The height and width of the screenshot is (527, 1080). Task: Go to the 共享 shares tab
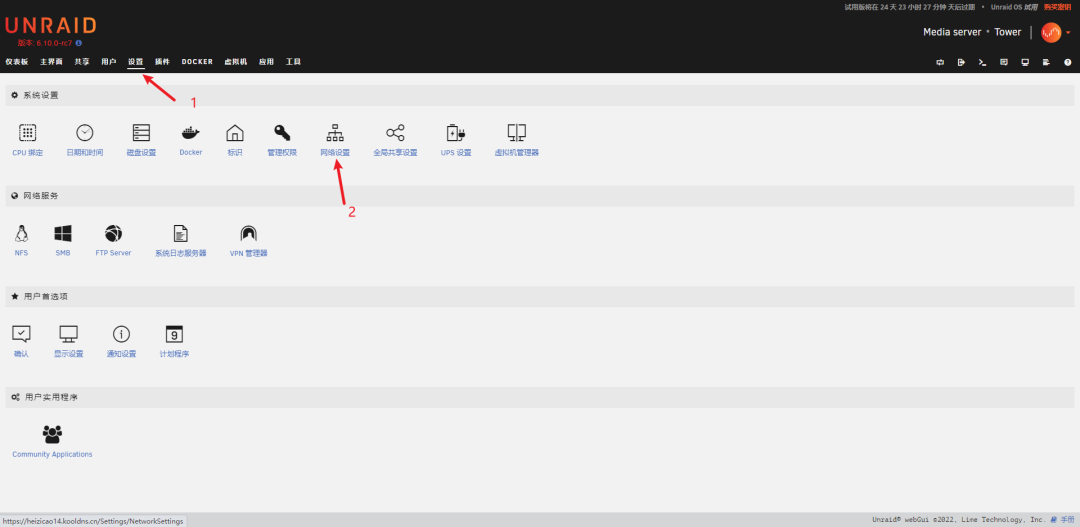coord(82,61)
